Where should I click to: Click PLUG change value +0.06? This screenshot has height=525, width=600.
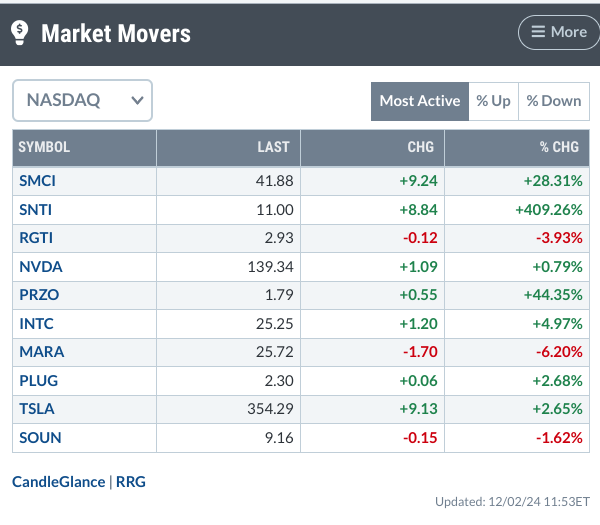418,381
